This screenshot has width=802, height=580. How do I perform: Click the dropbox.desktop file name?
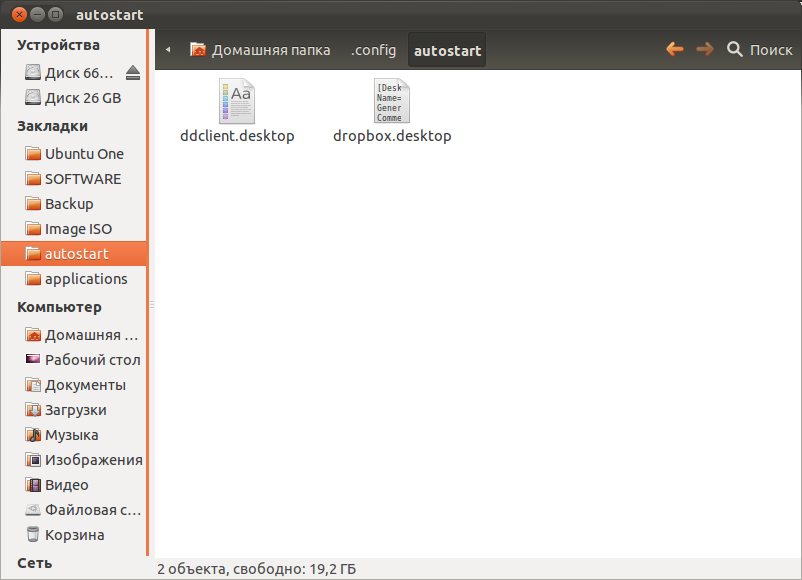click(x=392, y=136)
